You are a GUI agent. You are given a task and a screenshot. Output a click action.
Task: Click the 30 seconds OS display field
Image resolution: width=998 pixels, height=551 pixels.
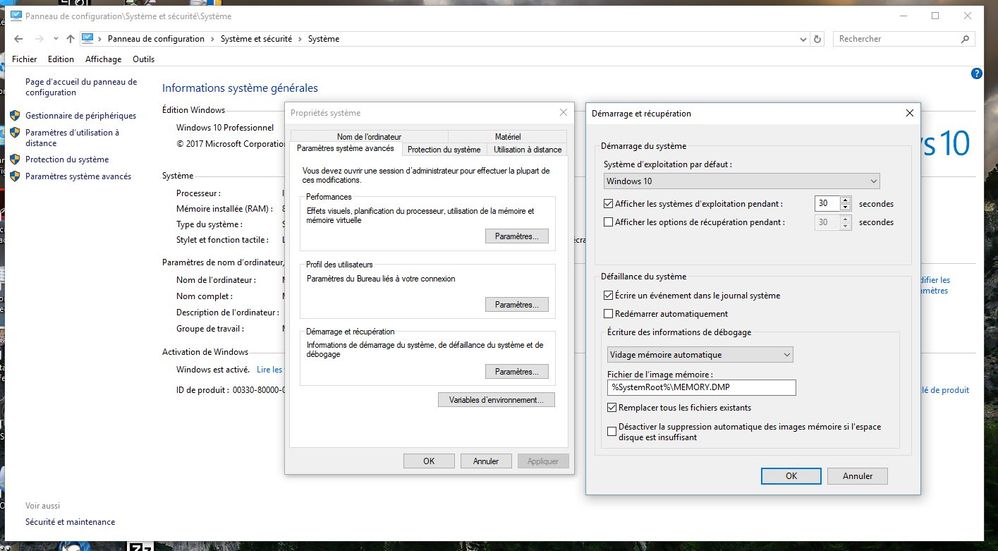[827, 204]
